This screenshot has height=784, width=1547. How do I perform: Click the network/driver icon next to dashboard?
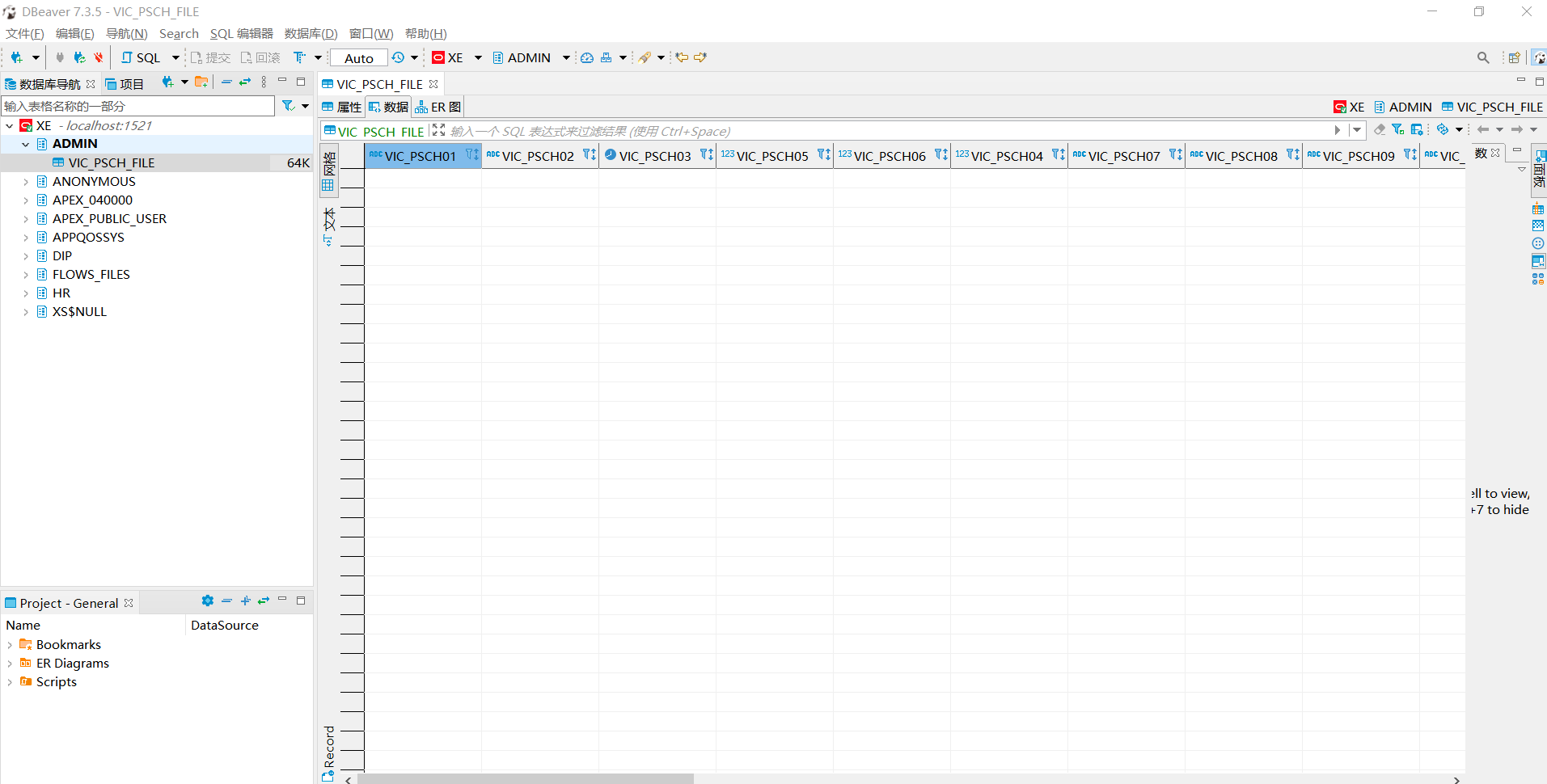pyautogui.click(x=606, y=57)
